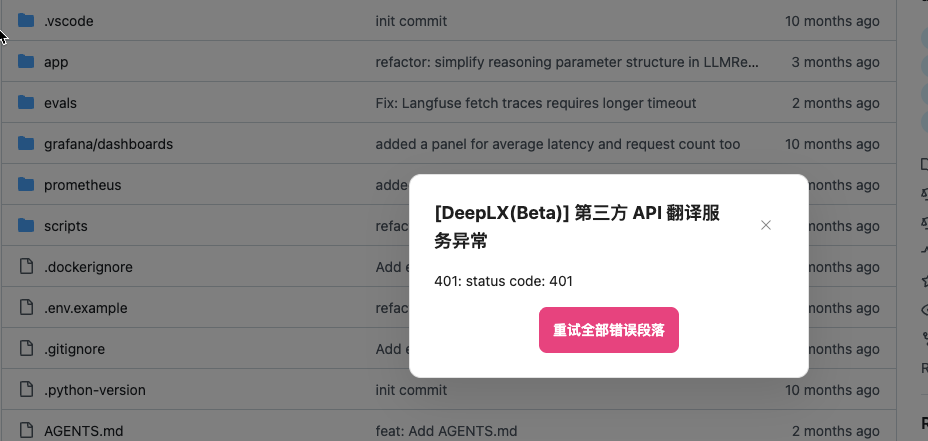The width and height of the screenshot is (928, 441).
Task: Click the folder icon beside prometheus
Action: [x=25, y=185]
